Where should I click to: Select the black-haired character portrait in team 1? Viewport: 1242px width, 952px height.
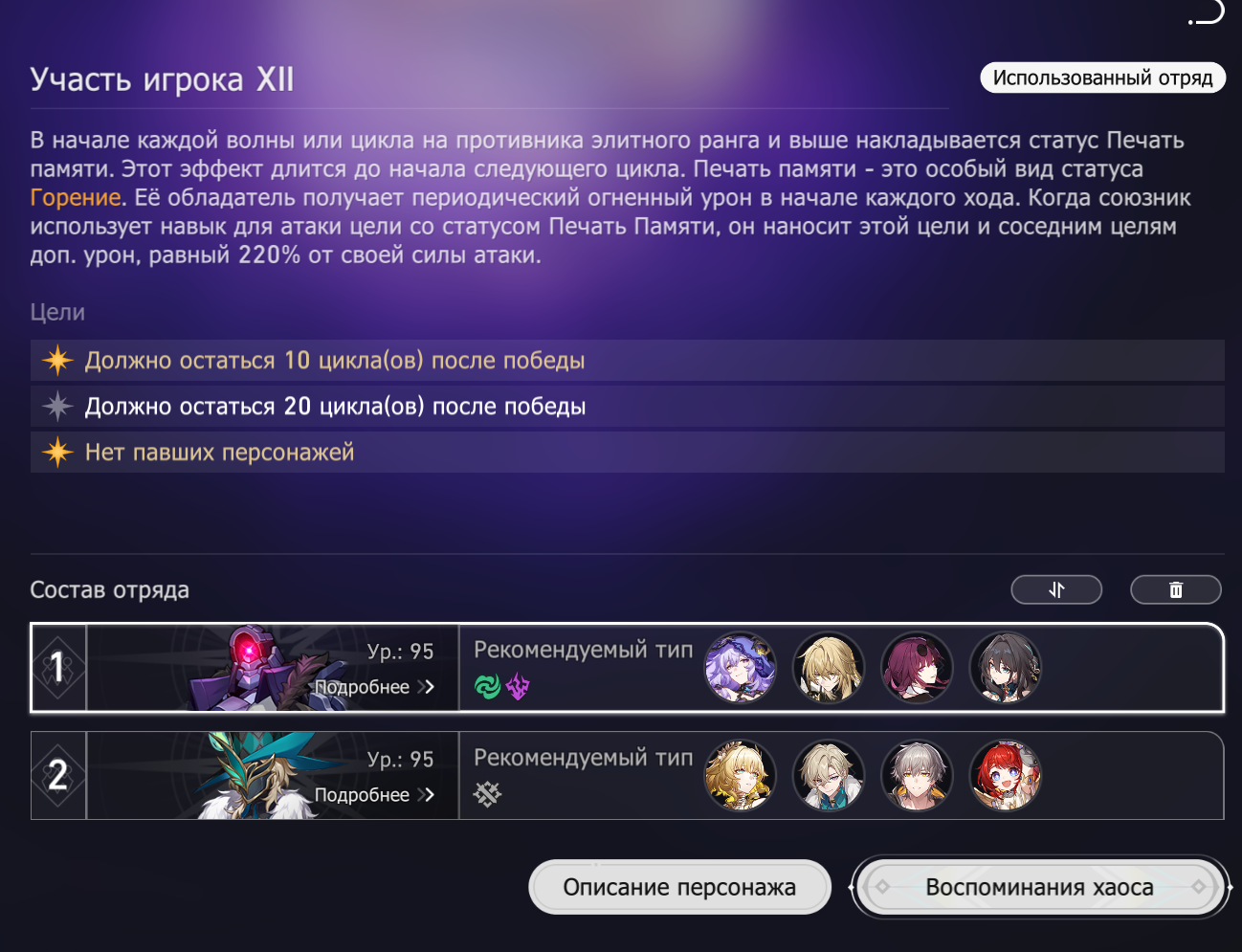click(1006, 667)
